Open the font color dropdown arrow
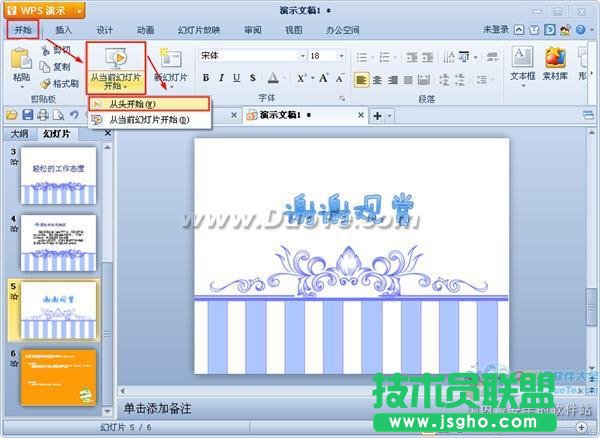This screenshot has width=600, height=438. pos(285,78)
